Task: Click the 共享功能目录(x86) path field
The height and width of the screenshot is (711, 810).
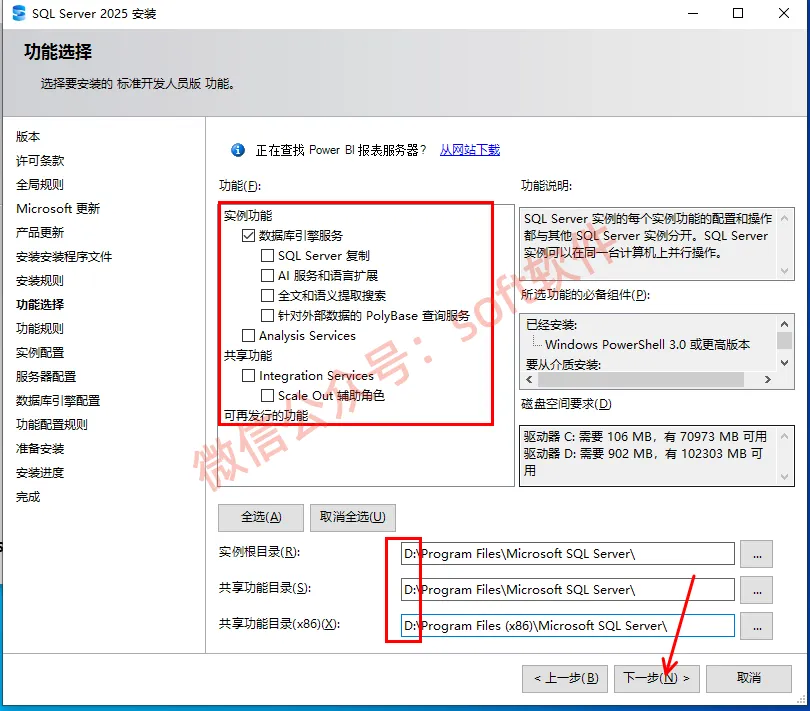Action: (x=567, y=626)
